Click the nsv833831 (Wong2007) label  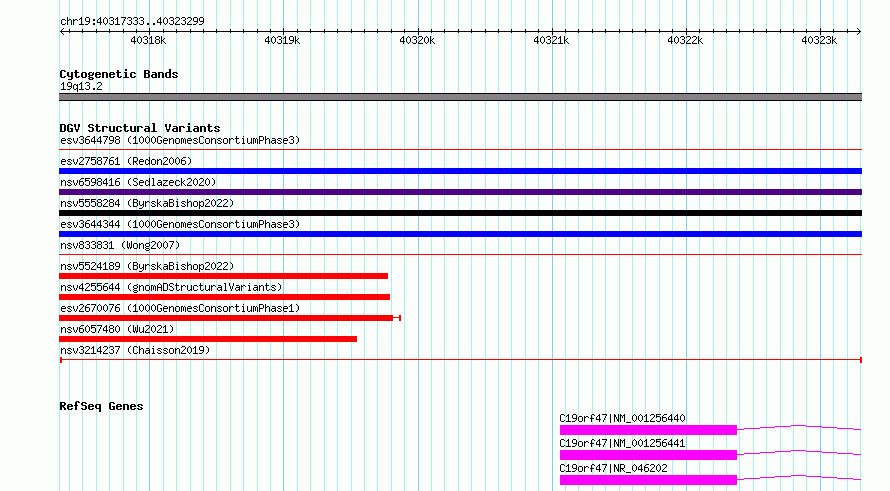pyautogui.click(x=120, y=245)
